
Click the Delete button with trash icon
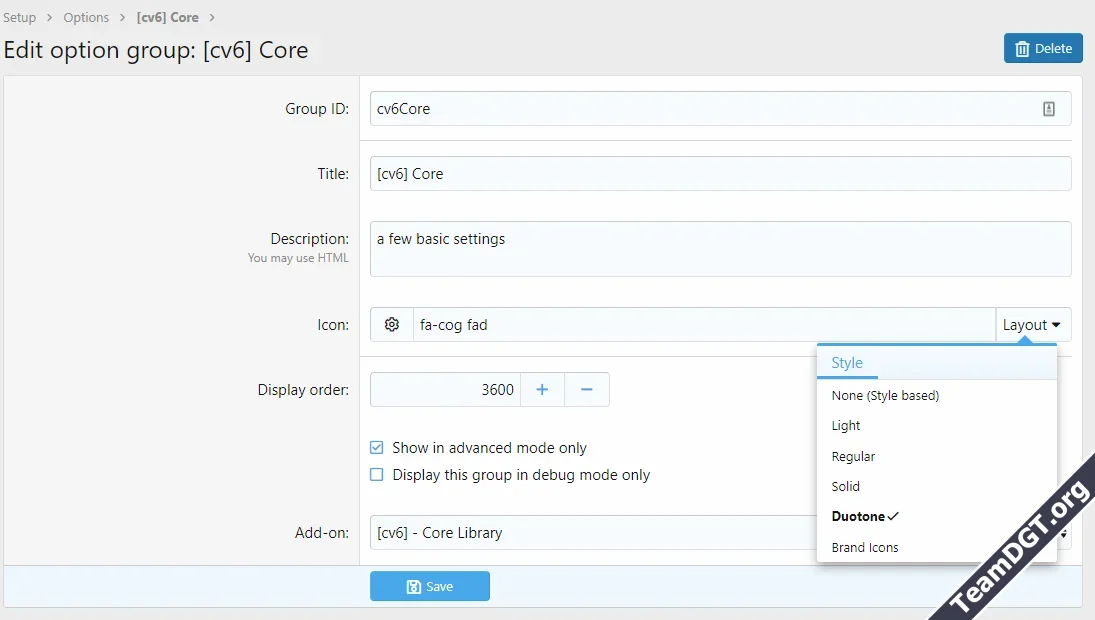point(1043,48)
